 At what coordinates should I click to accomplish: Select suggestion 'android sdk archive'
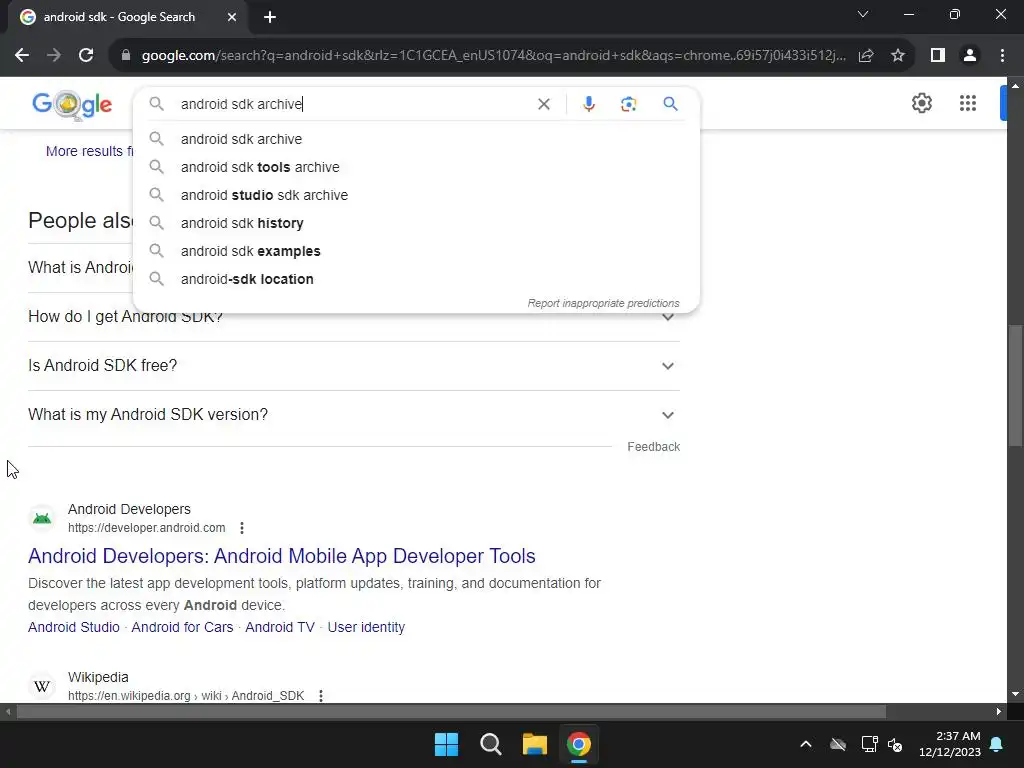coord(416,139)
